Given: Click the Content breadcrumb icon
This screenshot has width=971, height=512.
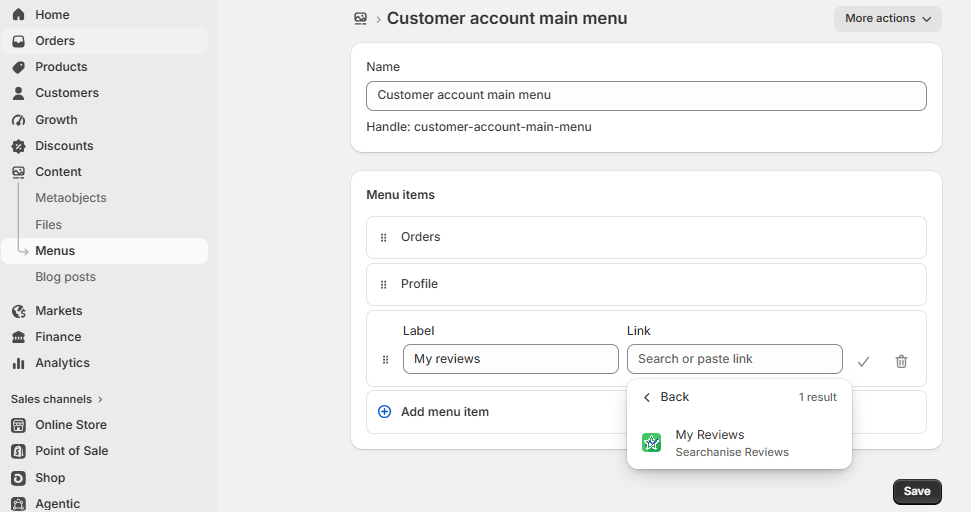Looking at the screenshot, I should point(360,19).
